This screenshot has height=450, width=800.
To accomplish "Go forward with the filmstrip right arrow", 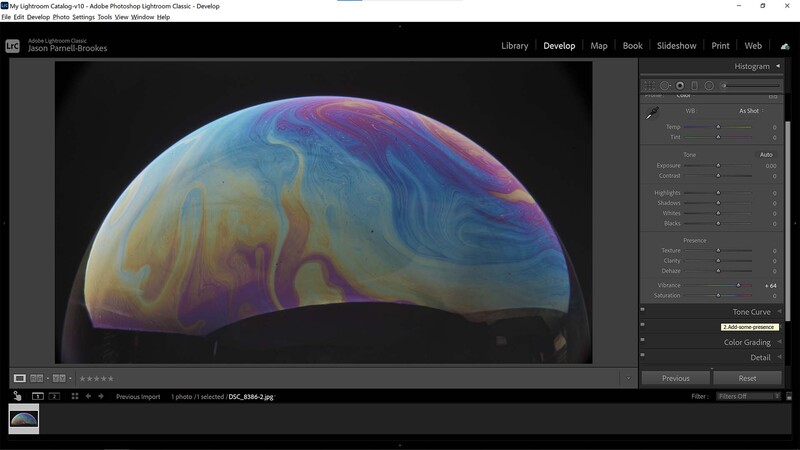I will point(101,396).
